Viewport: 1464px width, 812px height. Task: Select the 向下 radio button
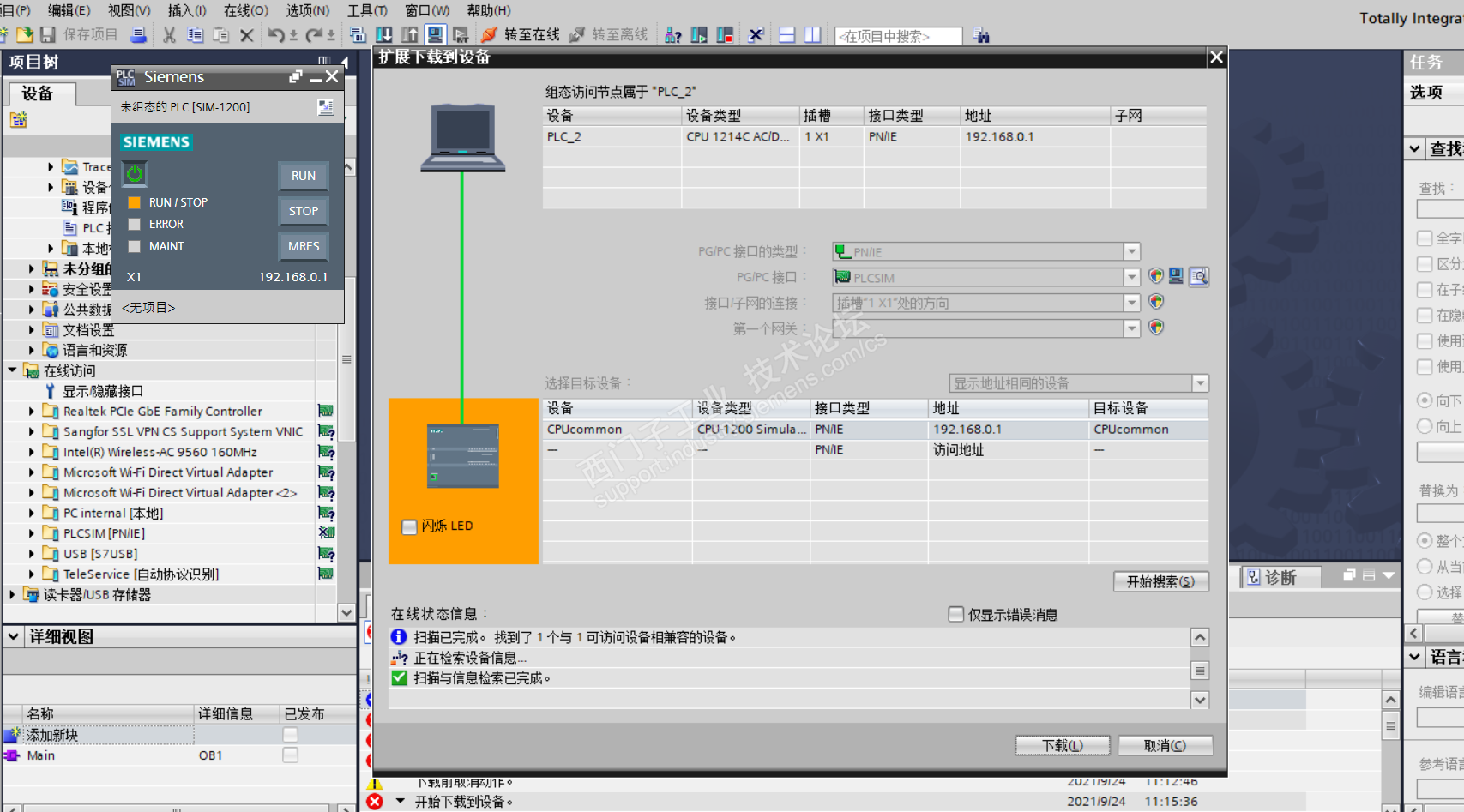(1425, 400)
